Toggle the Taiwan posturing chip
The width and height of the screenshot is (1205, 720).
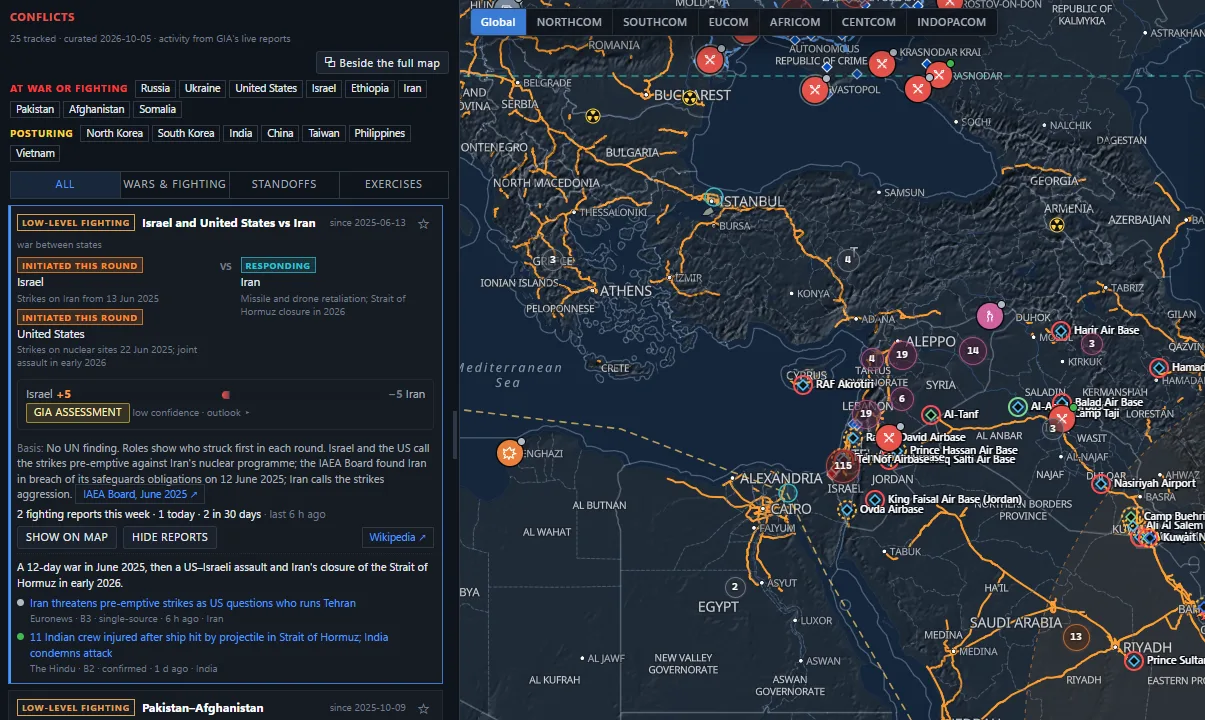tap(323, 134)
